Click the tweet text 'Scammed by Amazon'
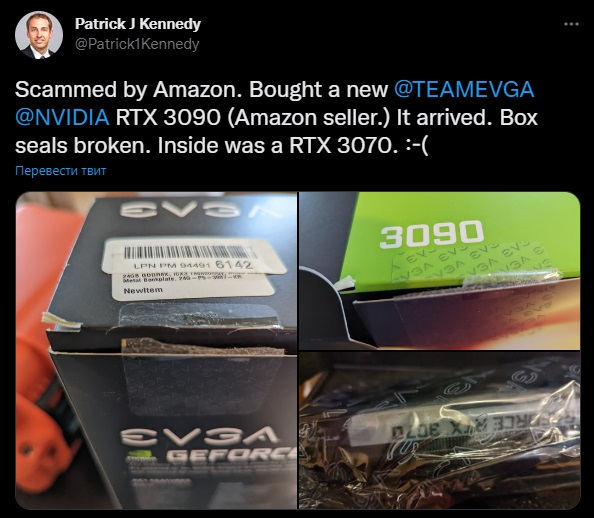This screenshot has width=594, height=518. [x=130, y=90]
